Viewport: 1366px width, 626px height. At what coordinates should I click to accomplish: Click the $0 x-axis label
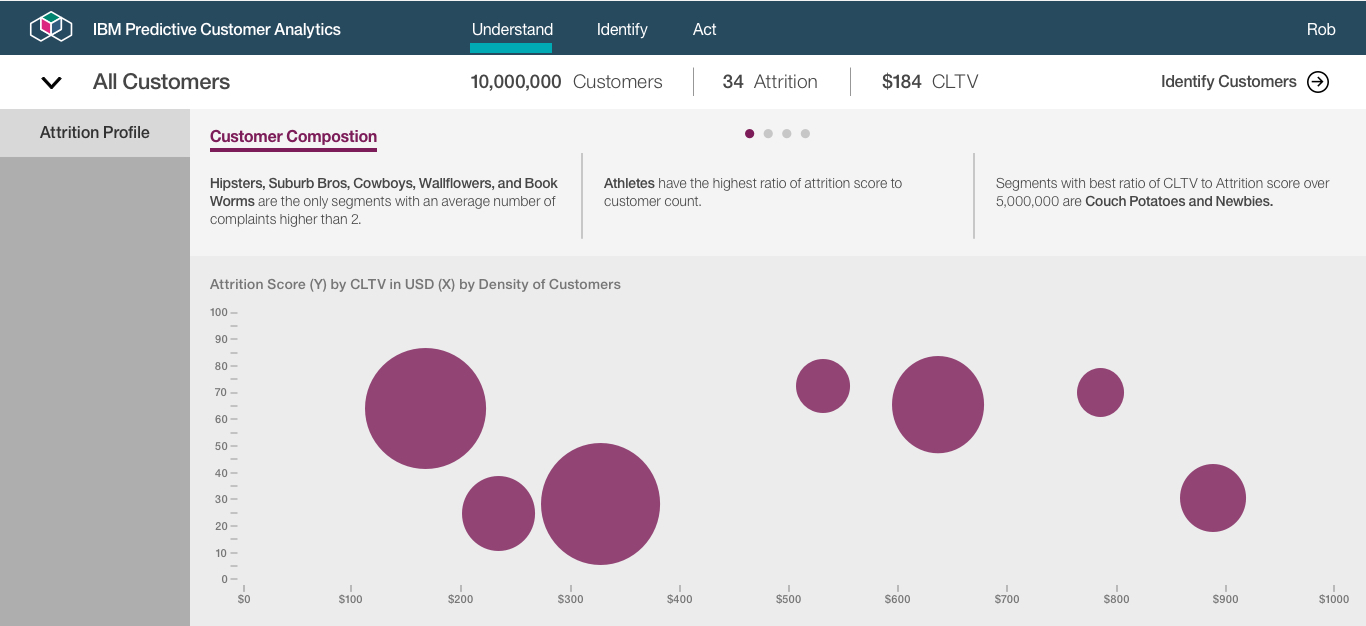point(244,599)
